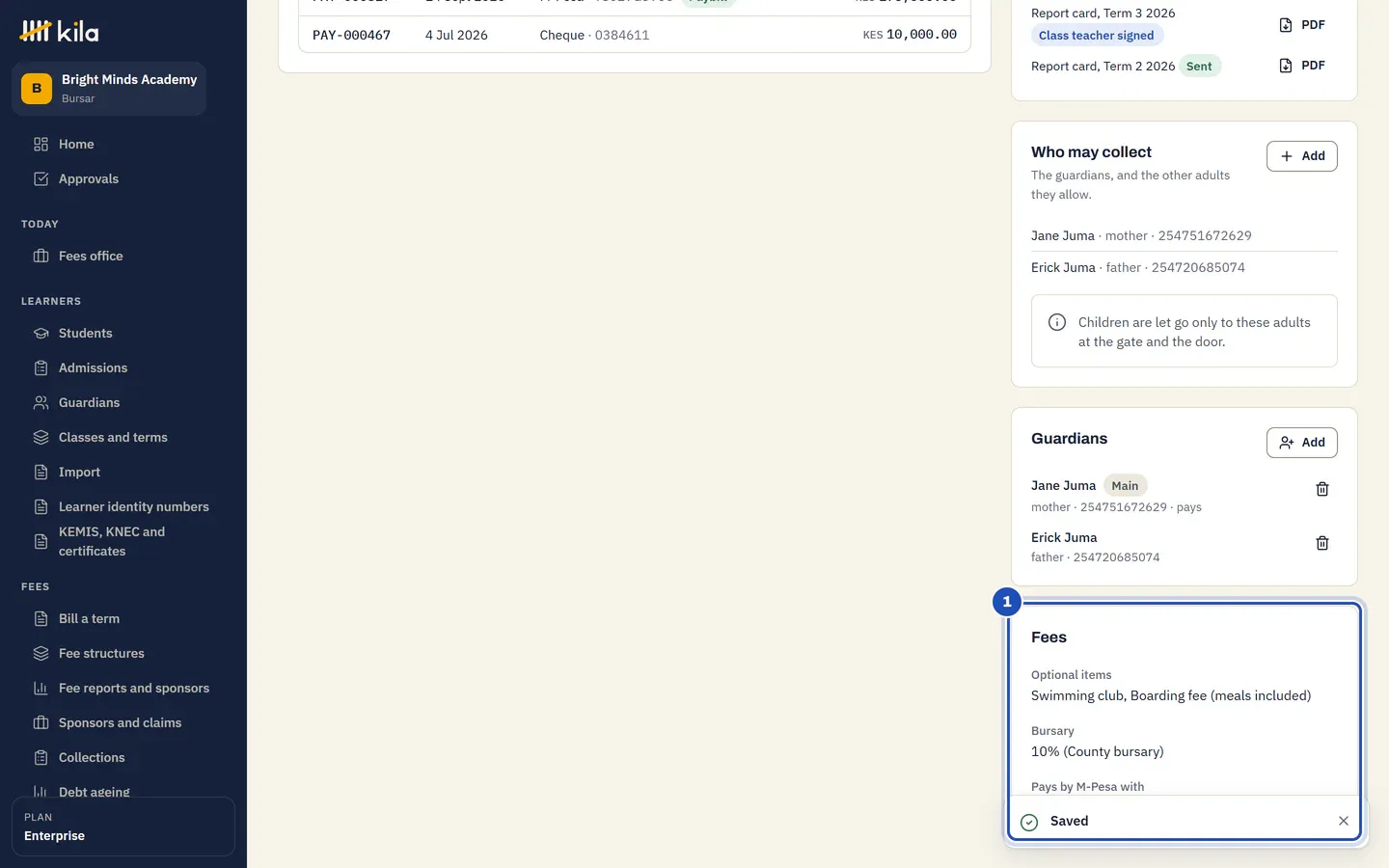This screenshot has width=1389, height=868.
Task: Delete guardian Jane Juma
Action: coord(1322,489)
